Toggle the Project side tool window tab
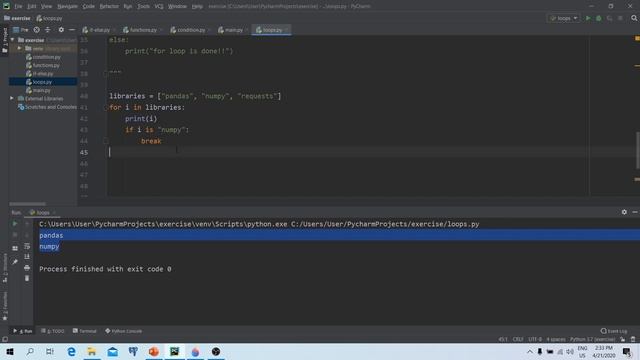640x360 pixels. coord(5,40)
